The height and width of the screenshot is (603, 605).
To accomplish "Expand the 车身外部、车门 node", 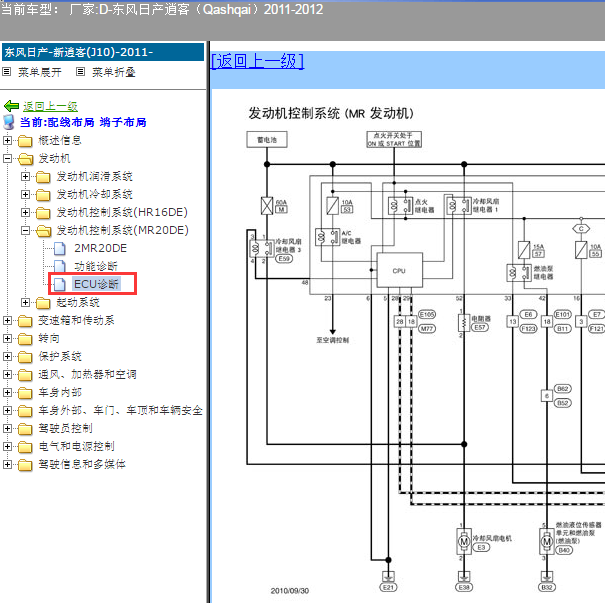I will [x=7, y=410].
